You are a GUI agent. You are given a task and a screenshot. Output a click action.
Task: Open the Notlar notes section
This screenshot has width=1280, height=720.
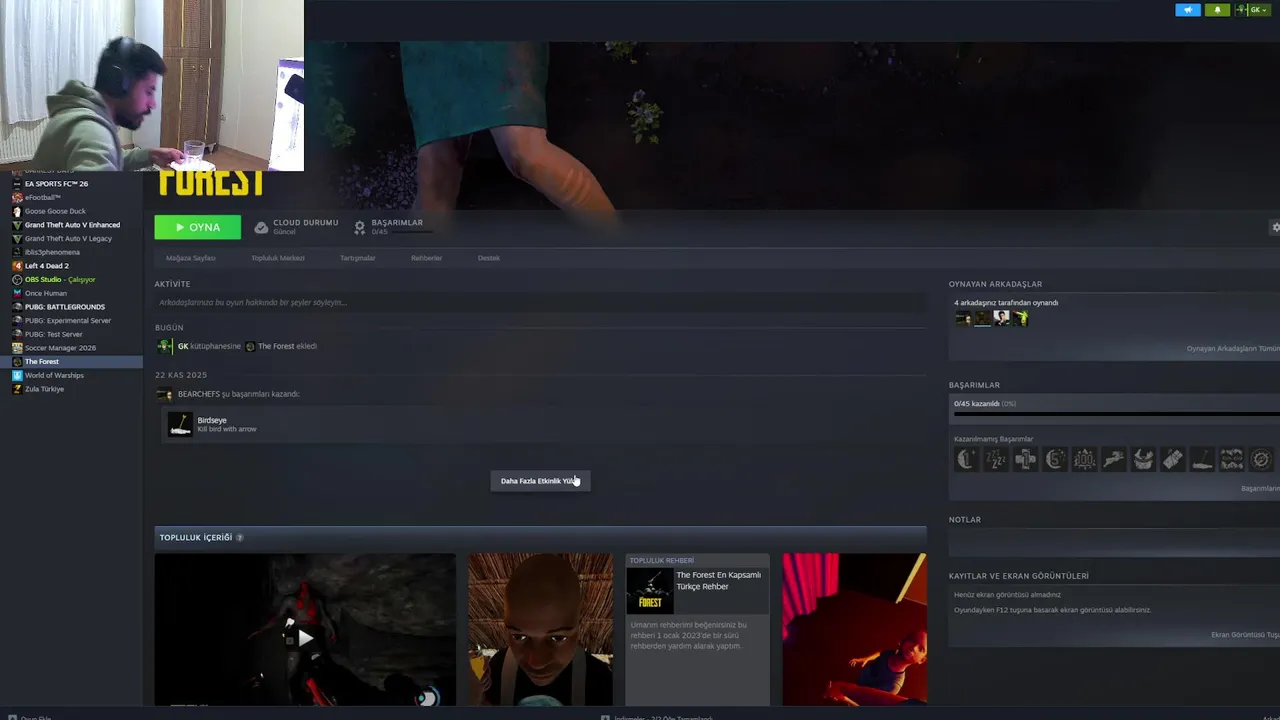coord(1114,545)
